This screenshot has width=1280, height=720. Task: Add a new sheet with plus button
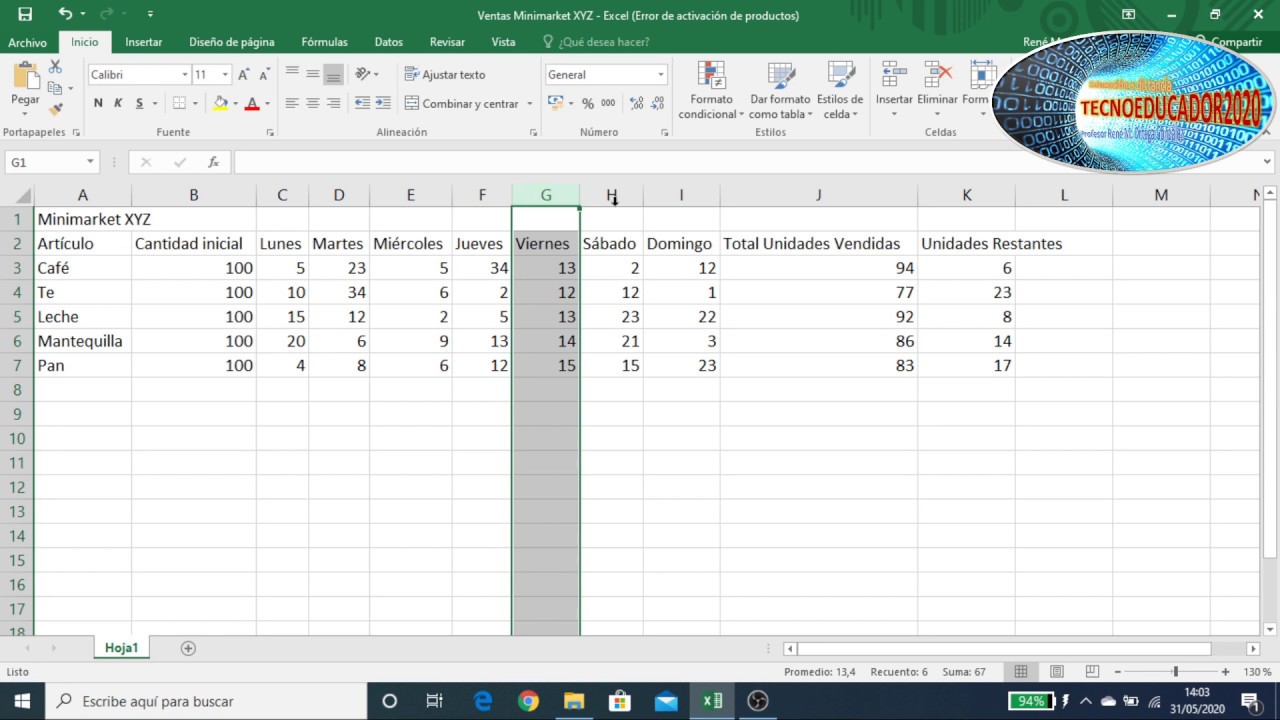click(x=188, y=648)
